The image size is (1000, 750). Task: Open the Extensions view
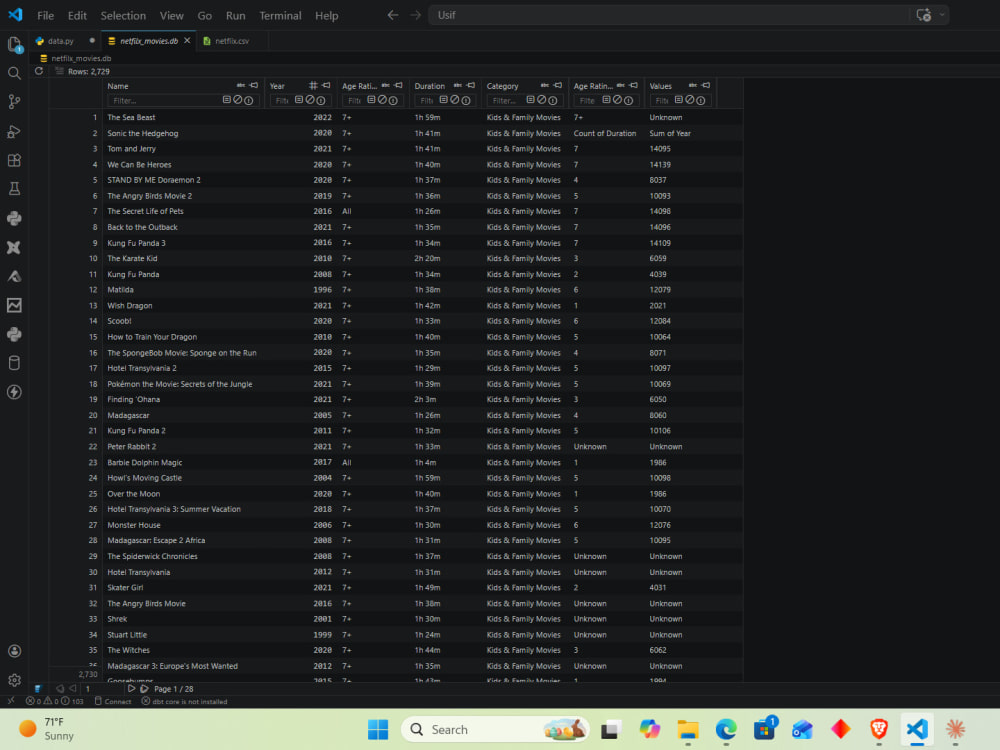(x=14, y=160)
